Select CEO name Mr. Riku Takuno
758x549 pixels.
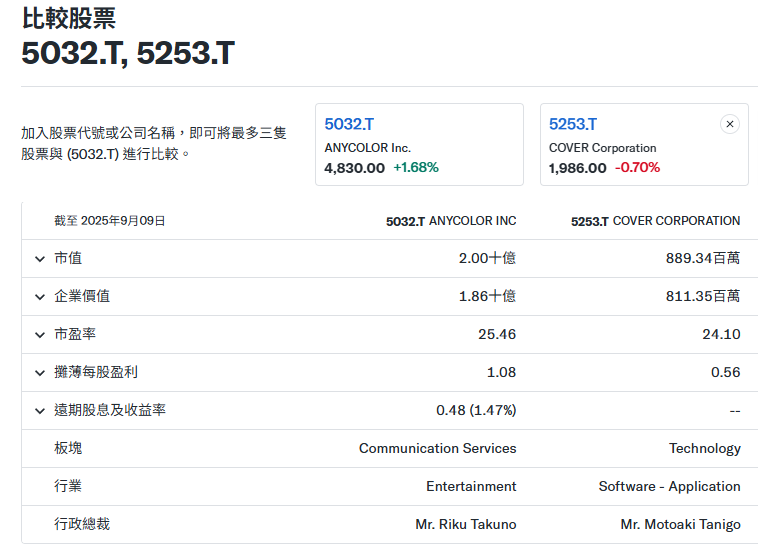coord(465,525)
